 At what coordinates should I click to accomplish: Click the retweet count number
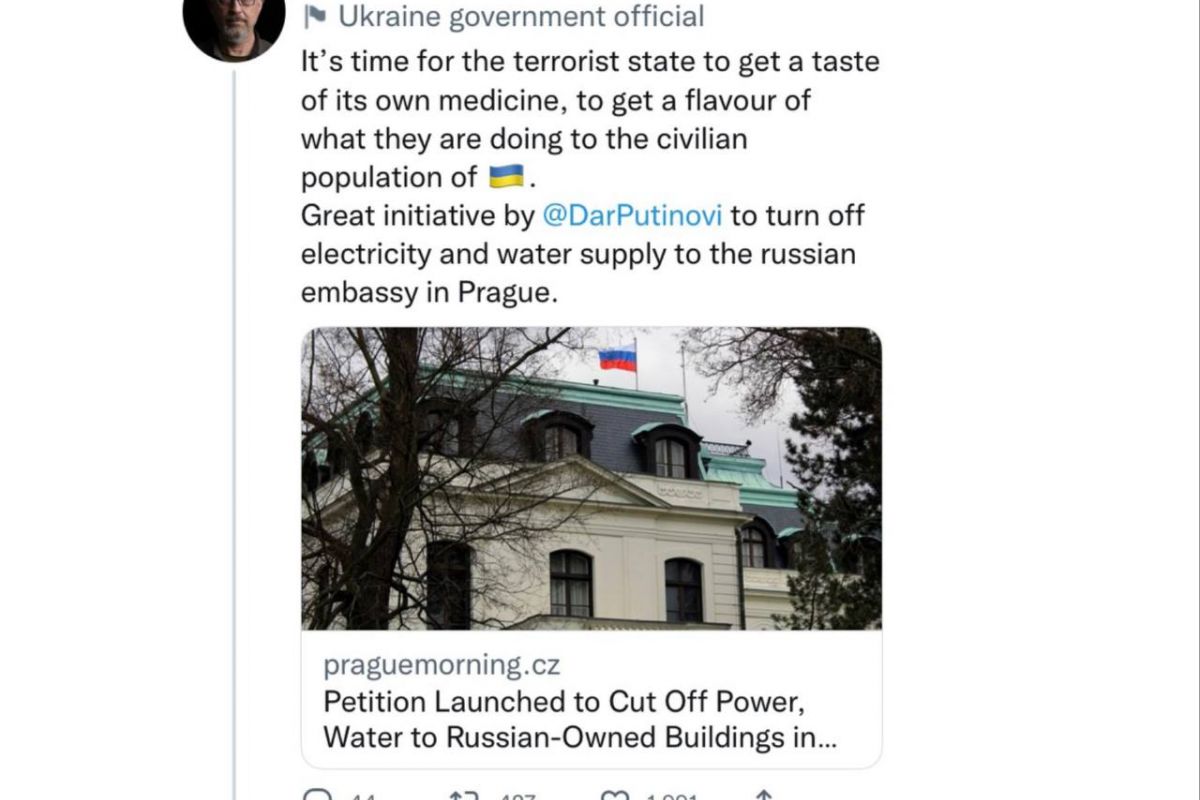pos(517,798)
